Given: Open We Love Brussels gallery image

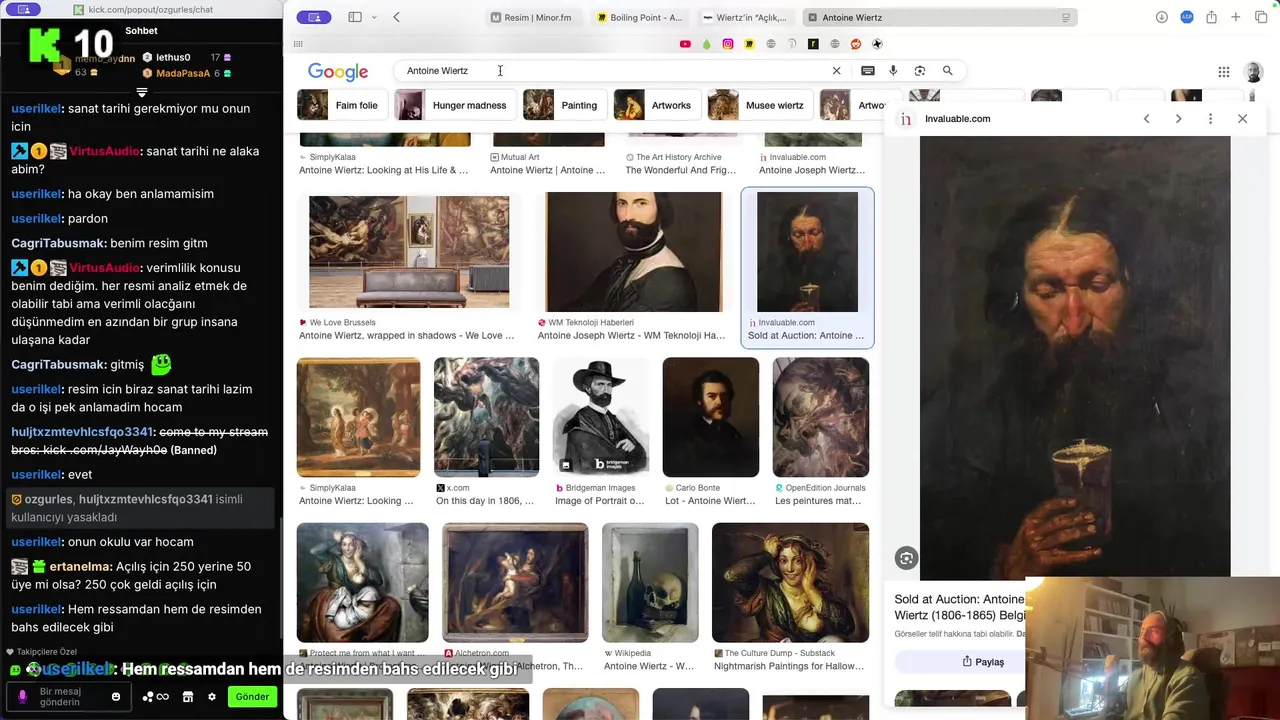Looking at the screenshot, I should pyautogui.click(x=409, y=252).
